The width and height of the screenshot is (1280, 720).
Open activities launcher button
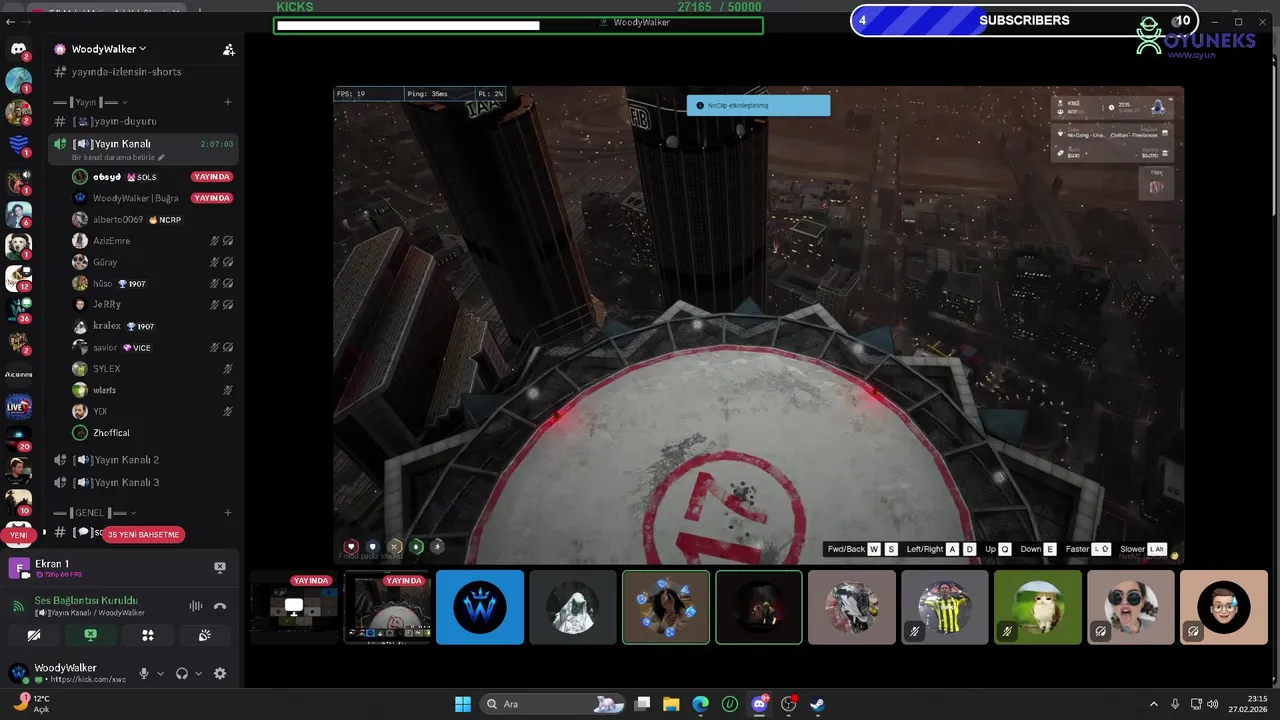[x=147, y=635]
